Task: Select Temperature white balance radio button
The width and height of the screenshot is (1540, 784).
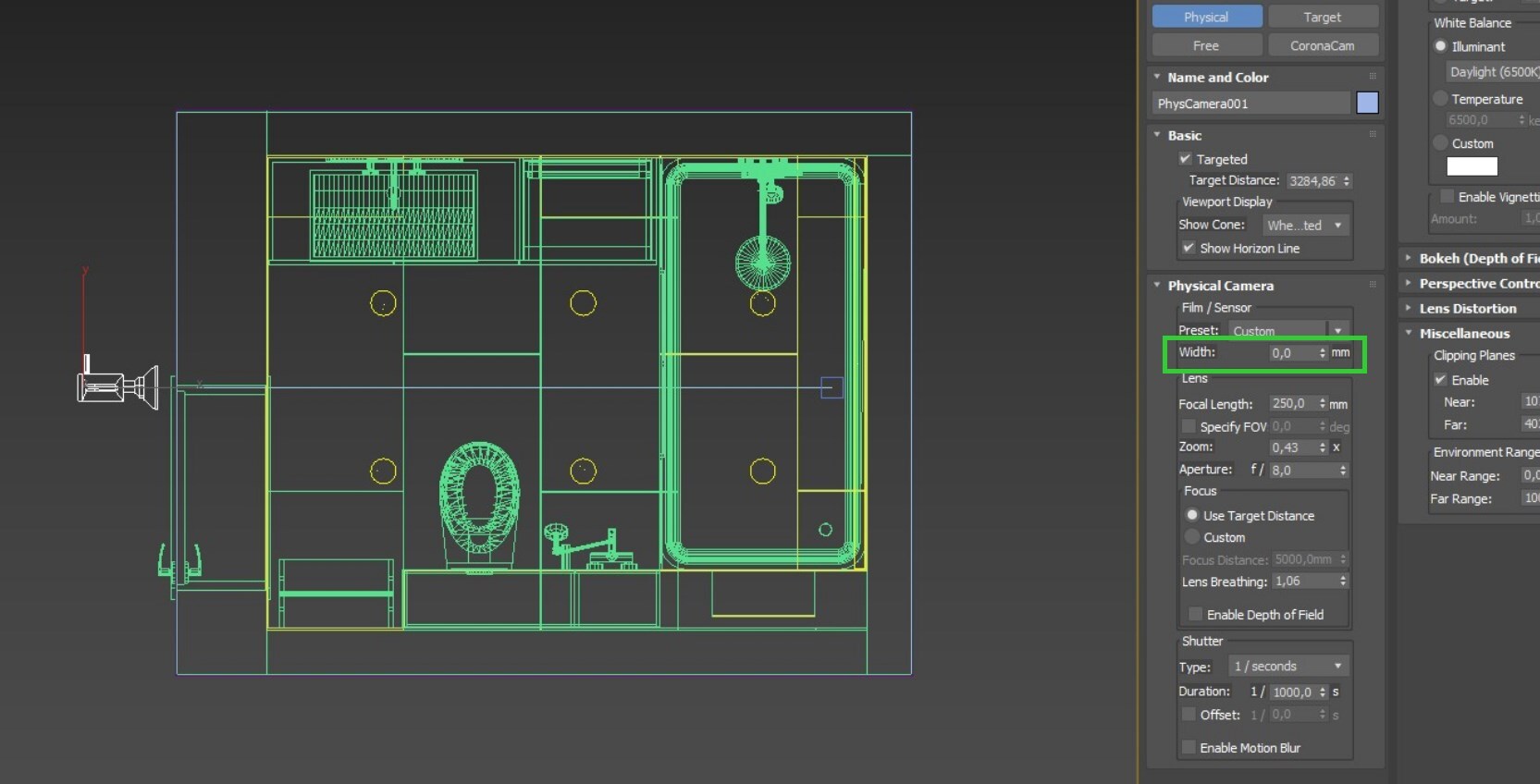Action: pos(1440,98)
